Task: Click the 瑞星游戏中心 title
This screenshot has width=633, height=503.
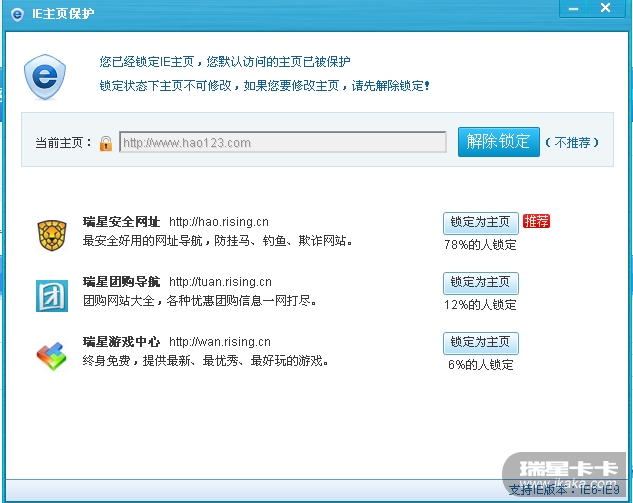Action: click(x=121, y=342)
